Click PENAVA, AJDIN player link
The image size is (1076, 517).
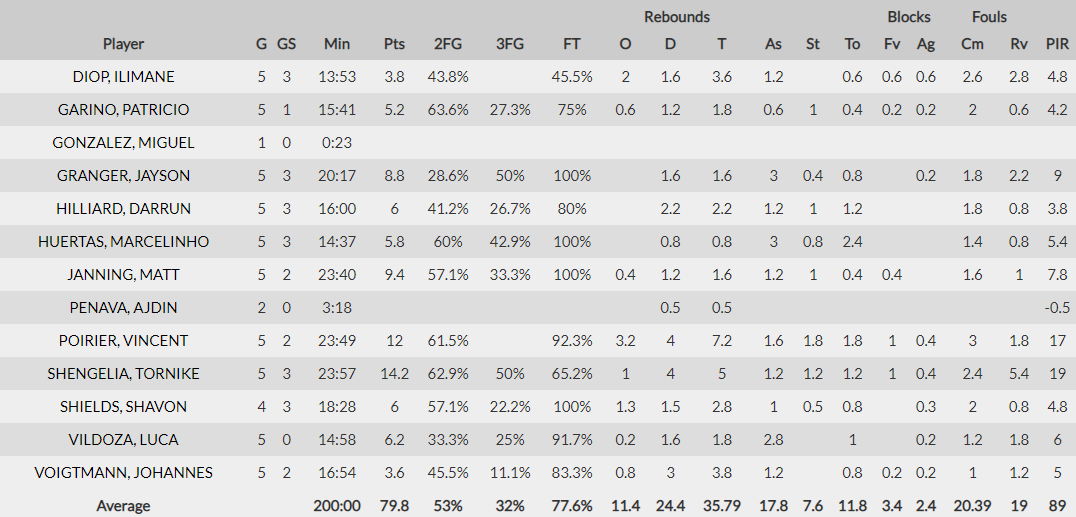pos(123,308)
